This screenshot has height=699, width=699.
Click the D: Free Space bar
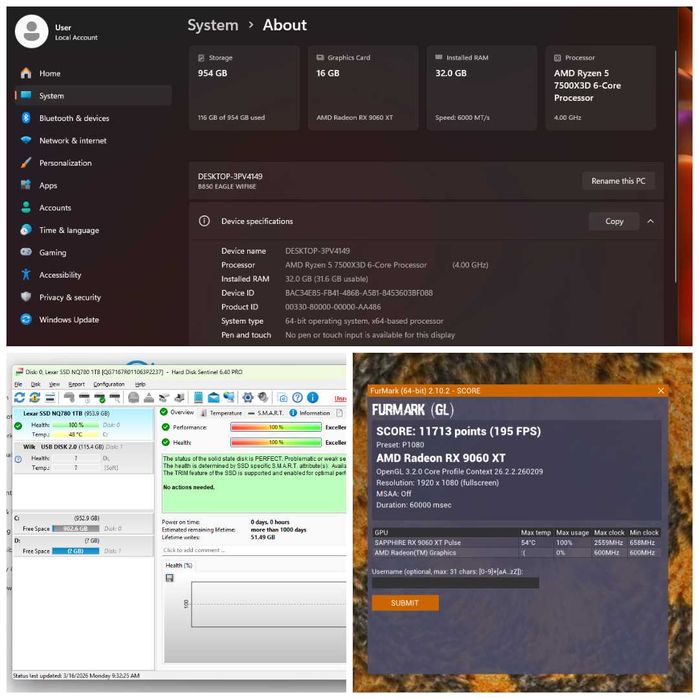coord(76,551)
